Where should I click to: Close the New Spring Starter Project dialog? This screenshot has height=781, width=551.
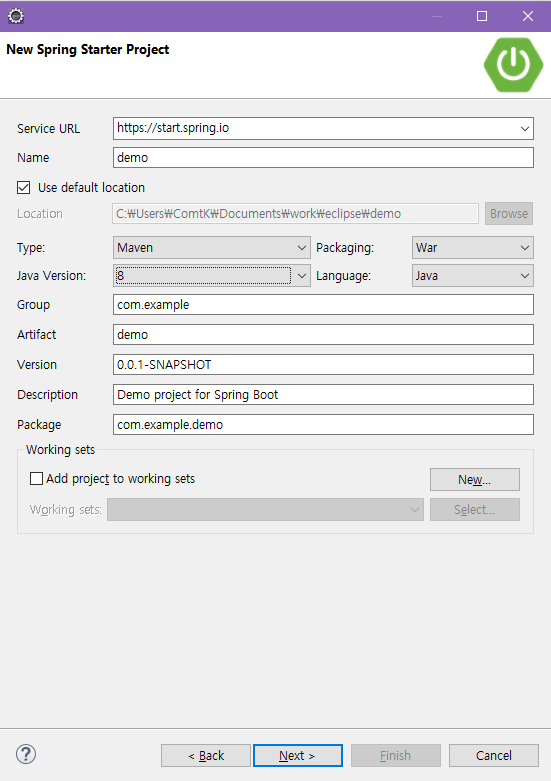(x=528, y=16)
